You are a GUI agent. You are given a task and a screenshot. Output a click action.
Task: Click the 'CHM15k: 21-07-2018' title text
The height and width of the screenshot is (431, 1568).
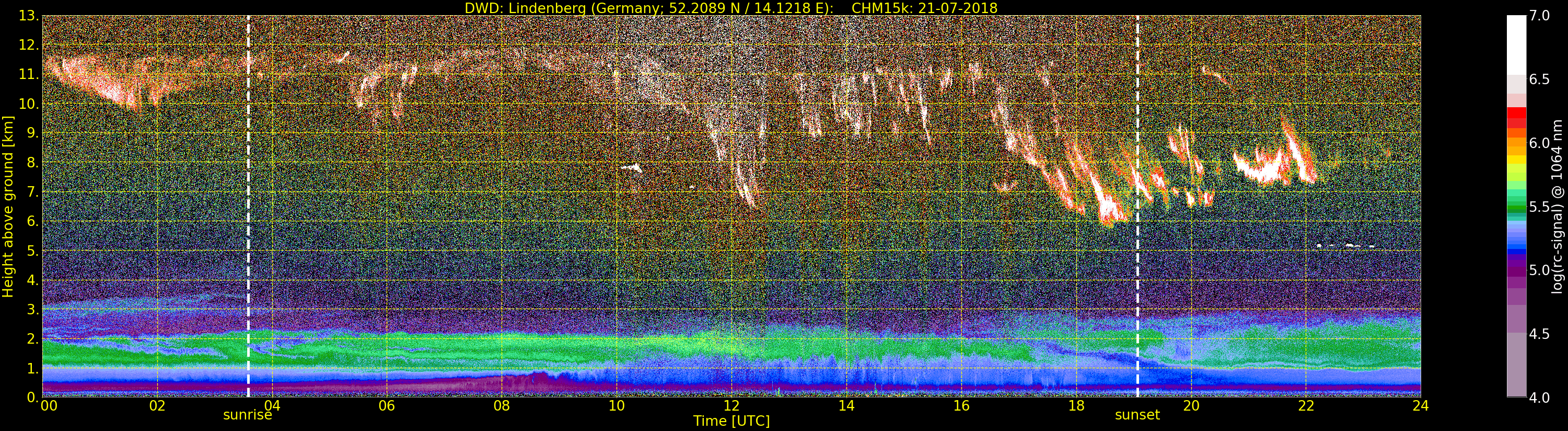tap(925, 8)
